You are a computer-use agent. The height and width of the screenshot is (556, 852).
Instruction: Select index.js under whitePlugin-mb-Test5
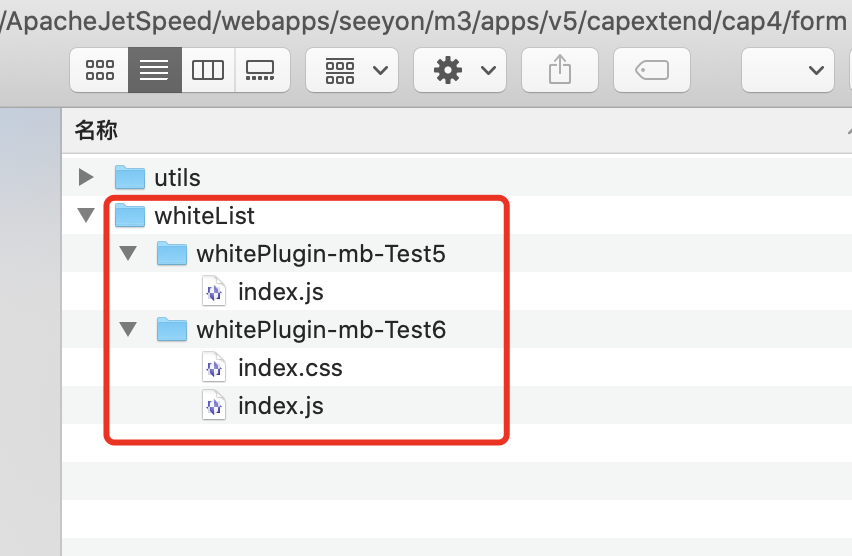[x=280, y=292]
